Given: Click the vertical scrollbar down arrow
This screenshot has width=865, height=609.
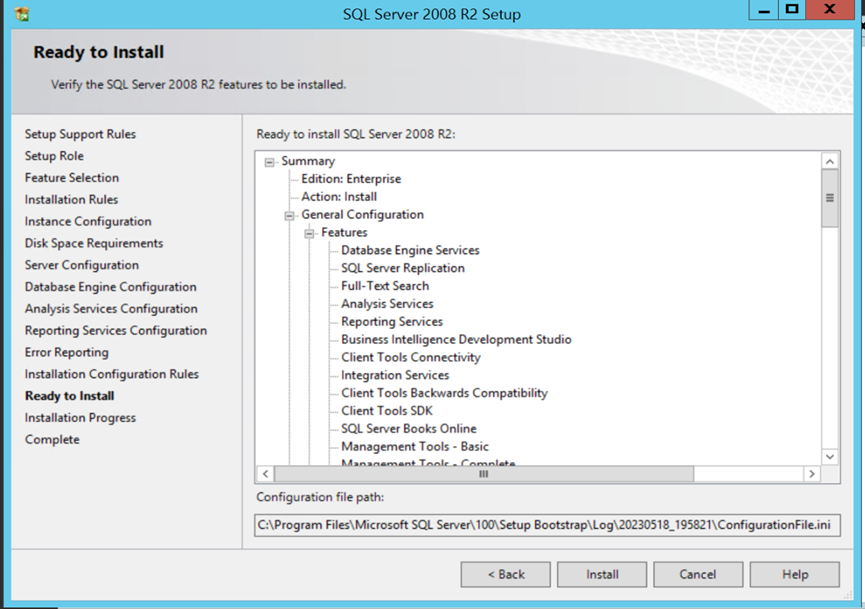Looking at the screenshot, I should [x=830, y=457].
